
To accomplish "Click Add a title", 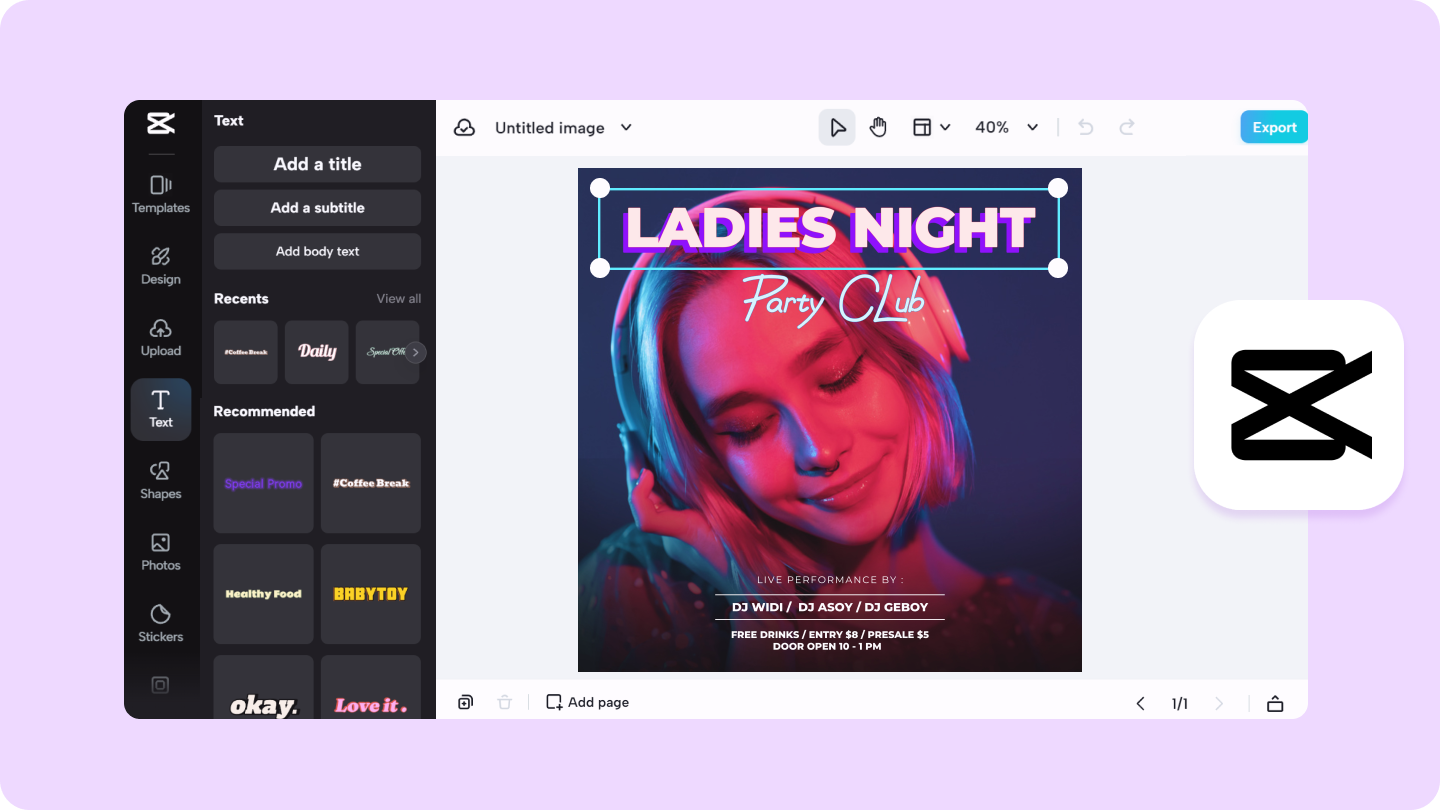I will (x=317, y=164).
